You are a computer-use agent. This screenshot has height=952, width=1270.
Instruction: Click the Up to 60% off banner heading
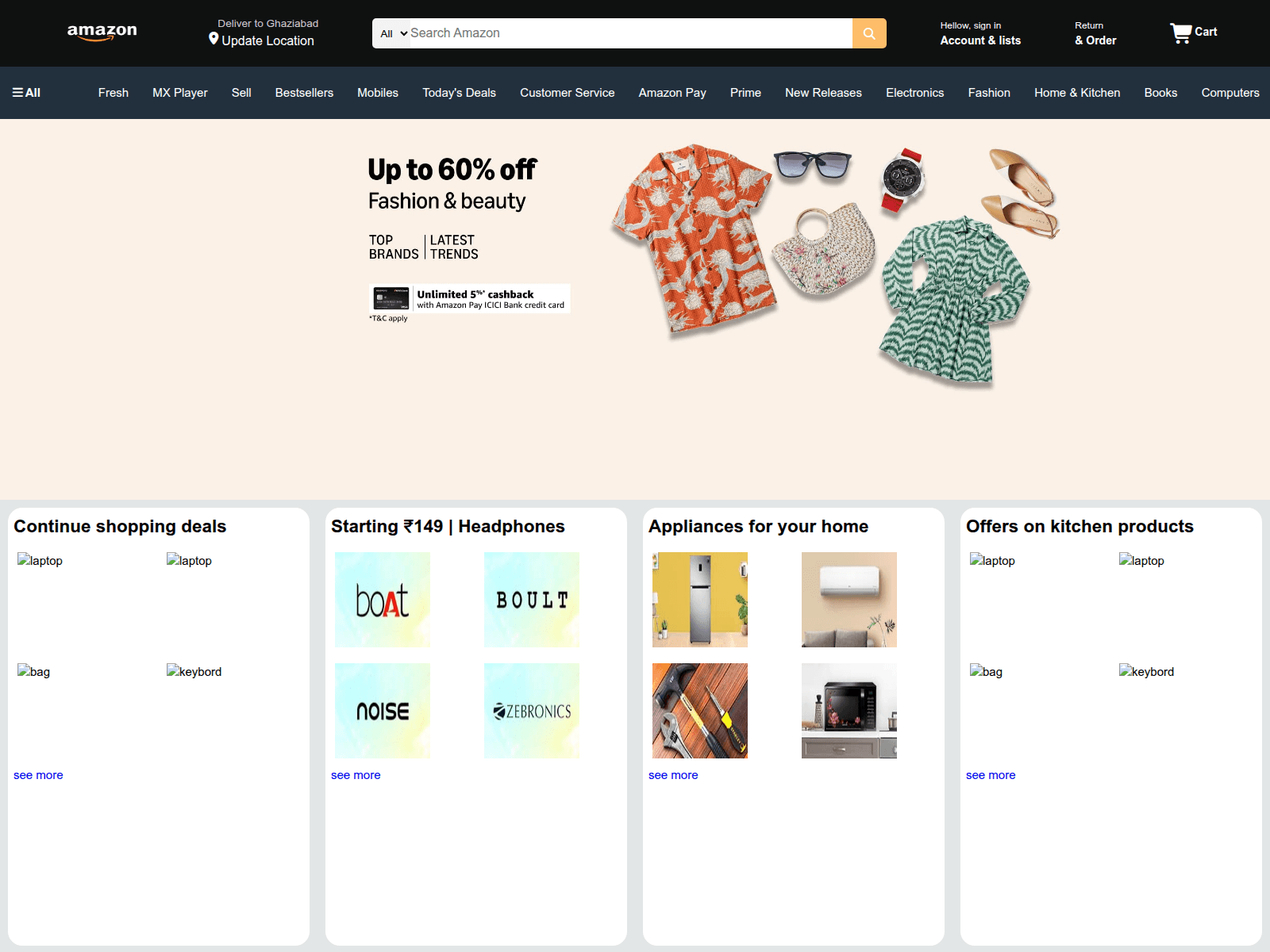tap(452, 169)
